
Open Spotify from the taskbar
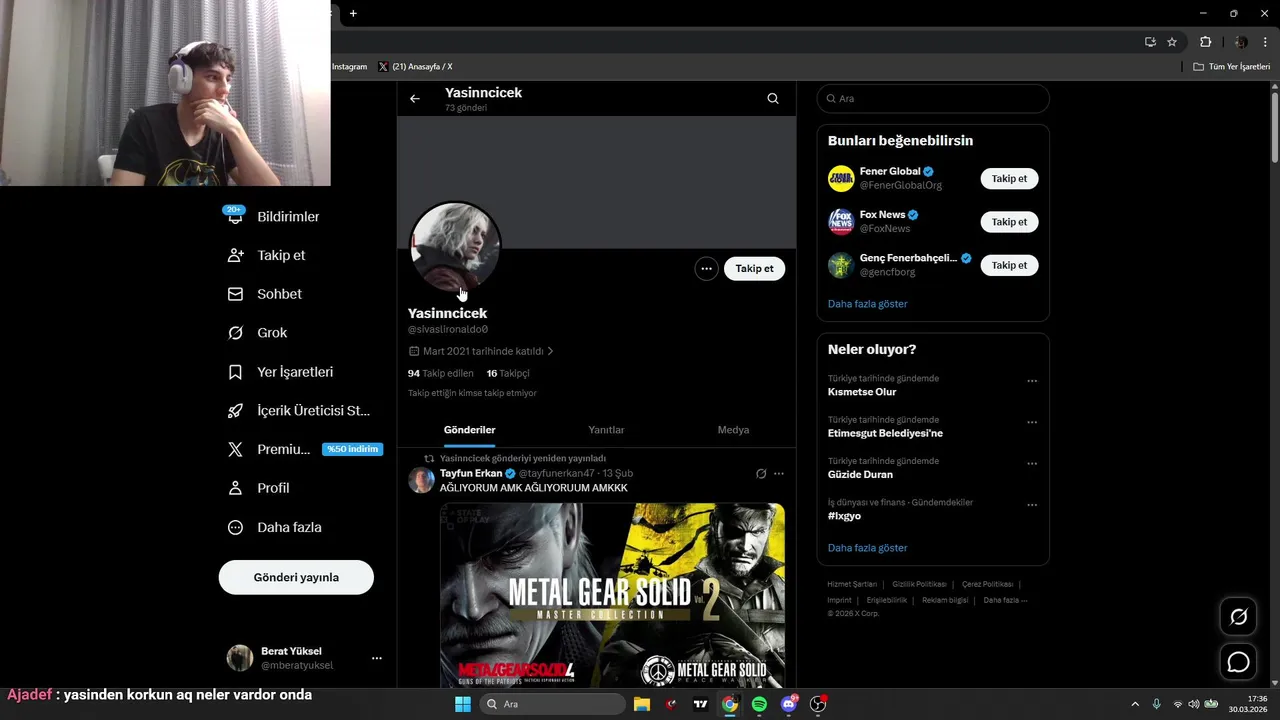tap(759, 704)
